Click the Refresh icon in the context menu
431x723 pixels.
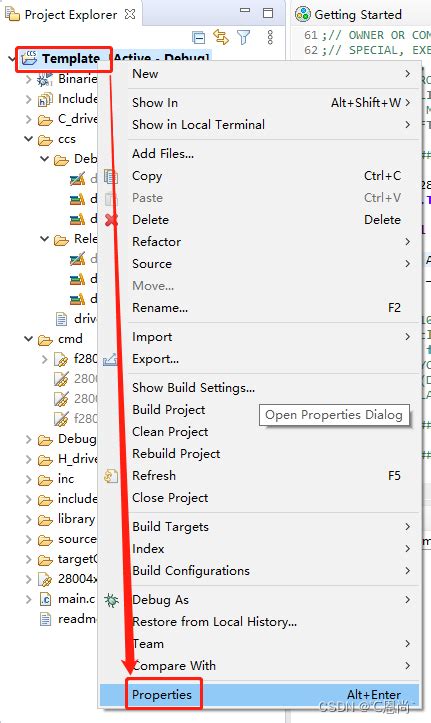(111, 476)
